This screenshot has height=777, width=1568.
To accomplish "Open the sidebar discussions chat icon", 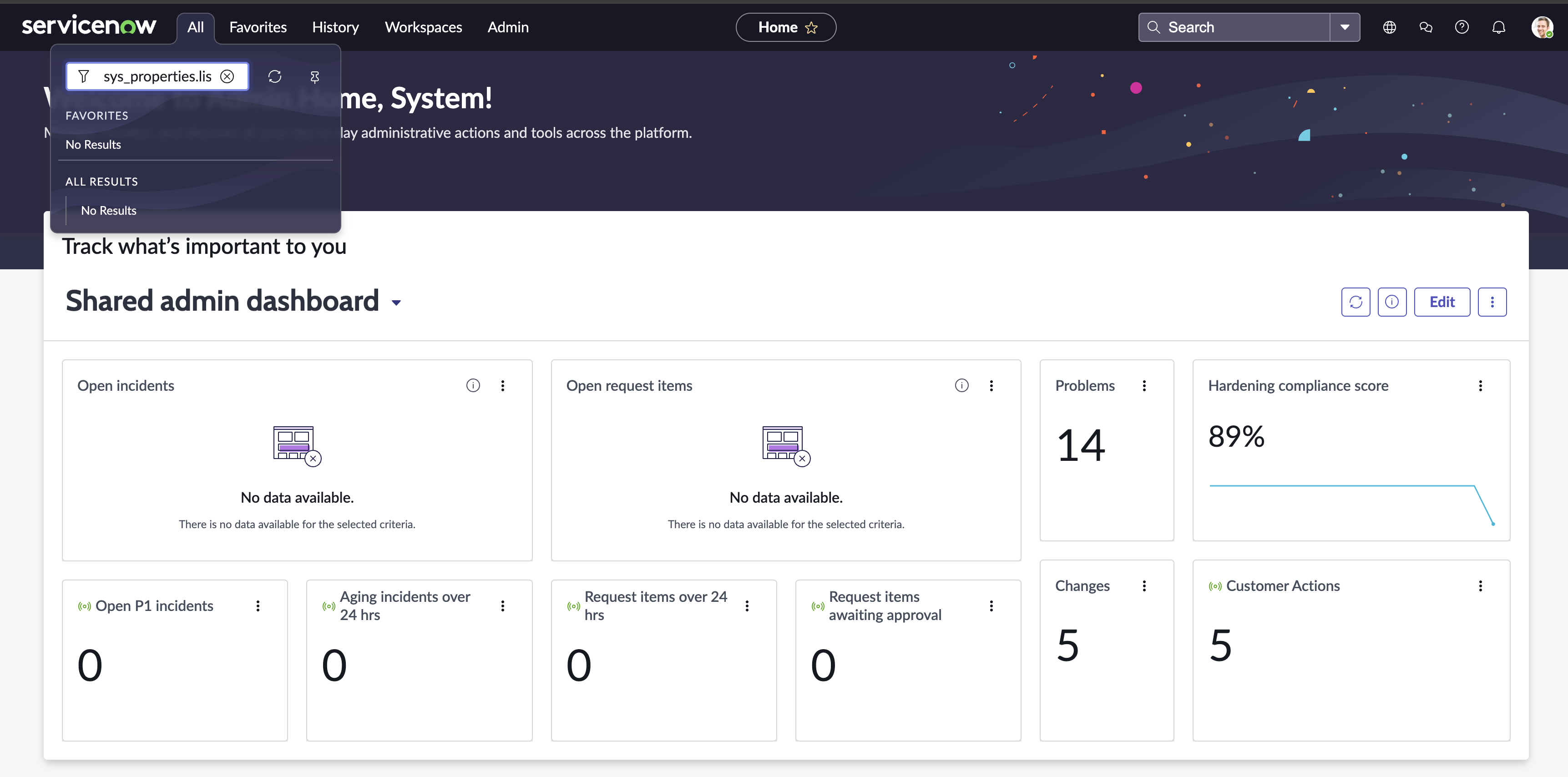I will [x=1426, y=27].
